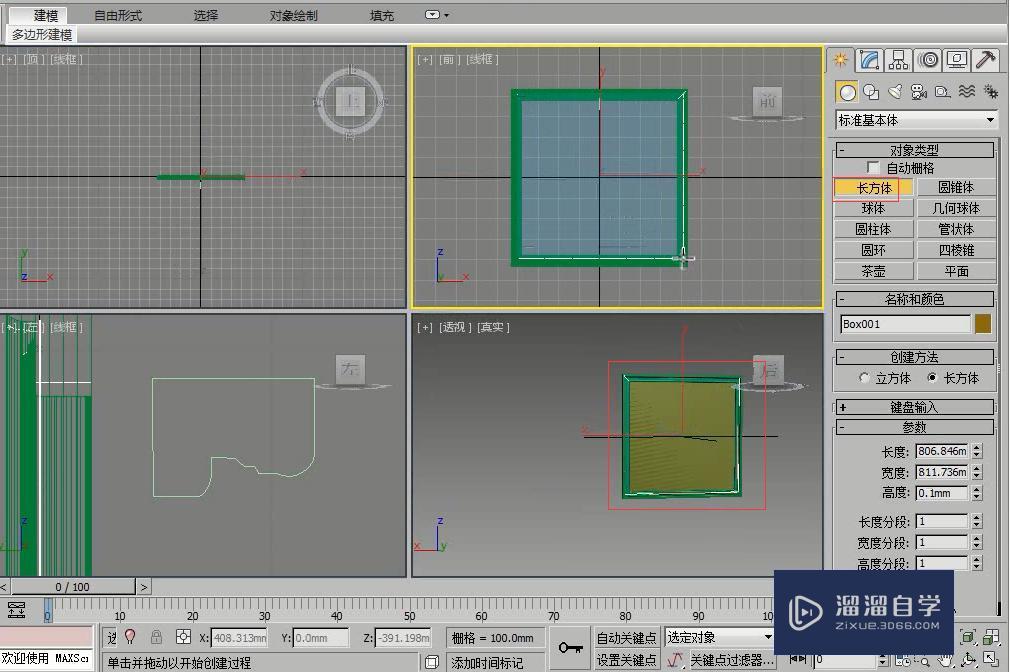Click the 长度分段 value field

tap(942, 521)
